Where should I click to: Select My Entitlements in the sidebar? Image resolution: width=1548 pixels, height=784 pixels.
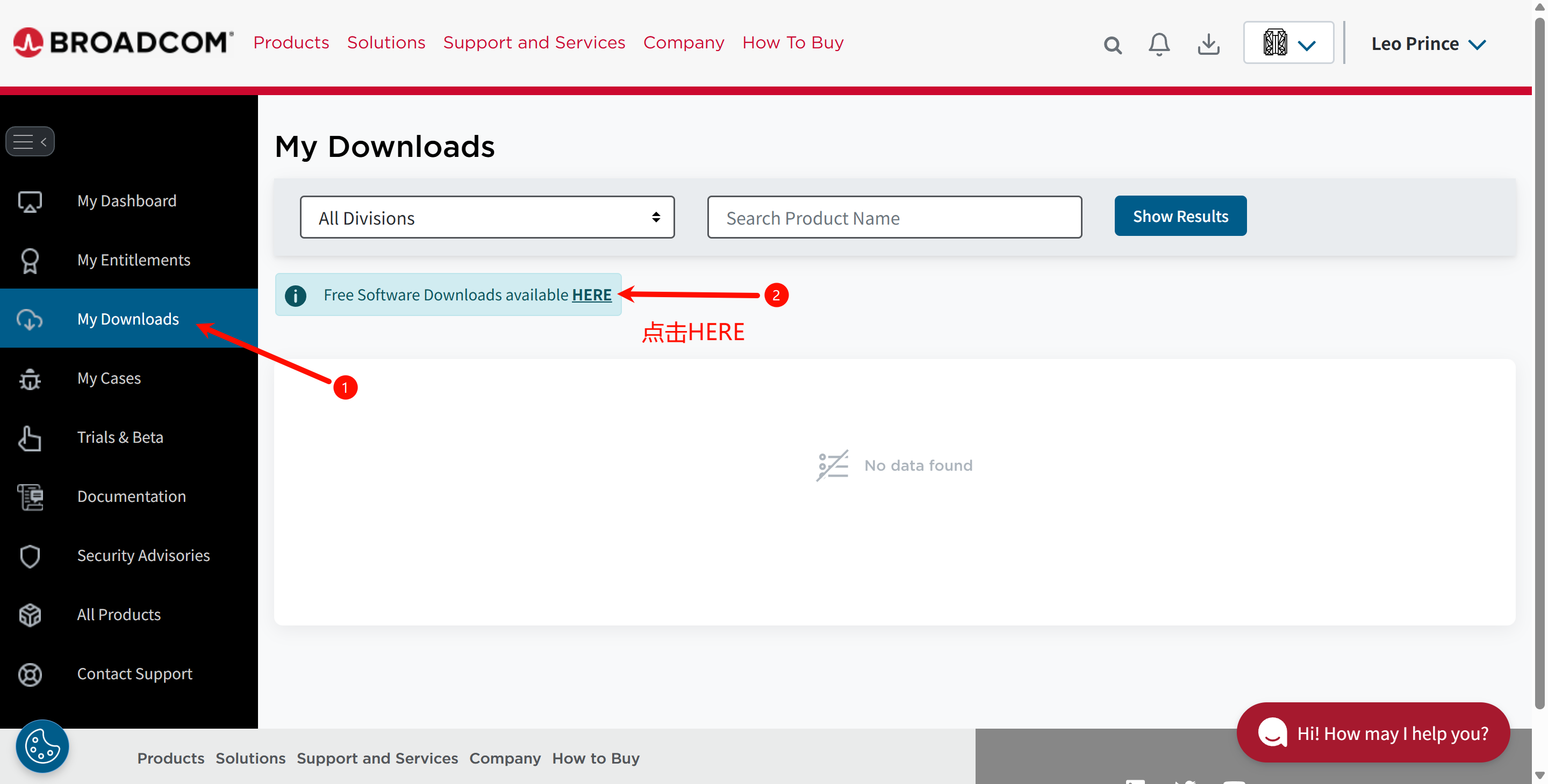133,260
